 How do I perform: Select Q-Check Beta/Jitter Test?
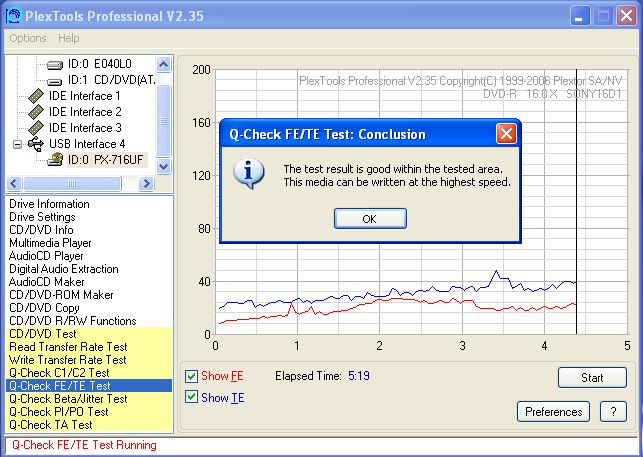[x=89, y=399]
